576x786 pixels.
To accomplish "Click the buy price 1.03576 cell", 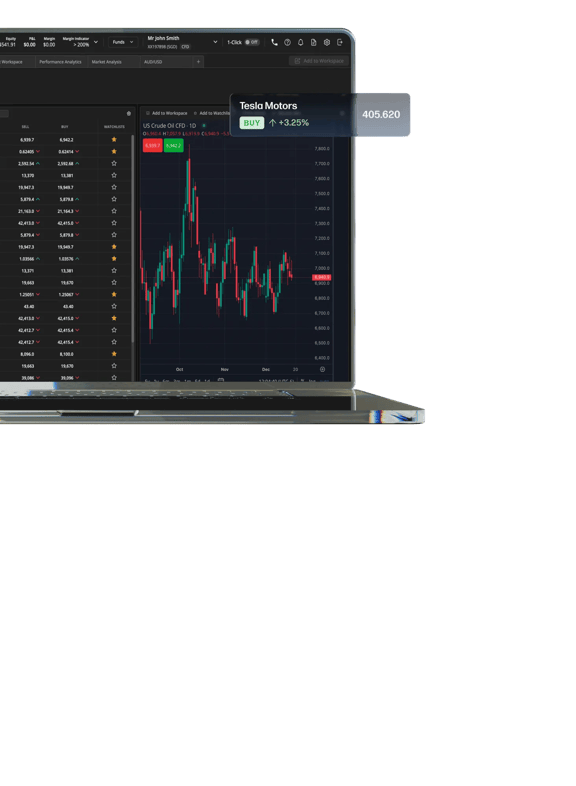I will click(x=66, y=259).
